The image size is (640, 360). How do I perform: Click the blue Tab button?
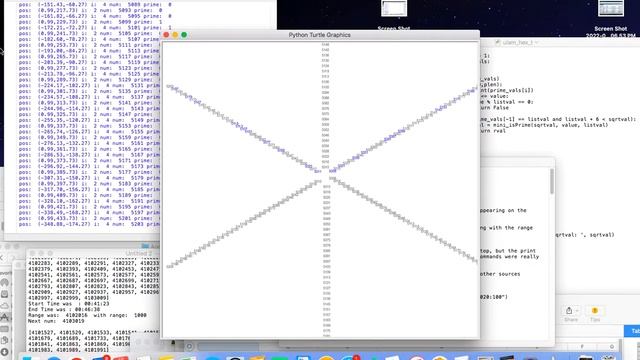632,331
